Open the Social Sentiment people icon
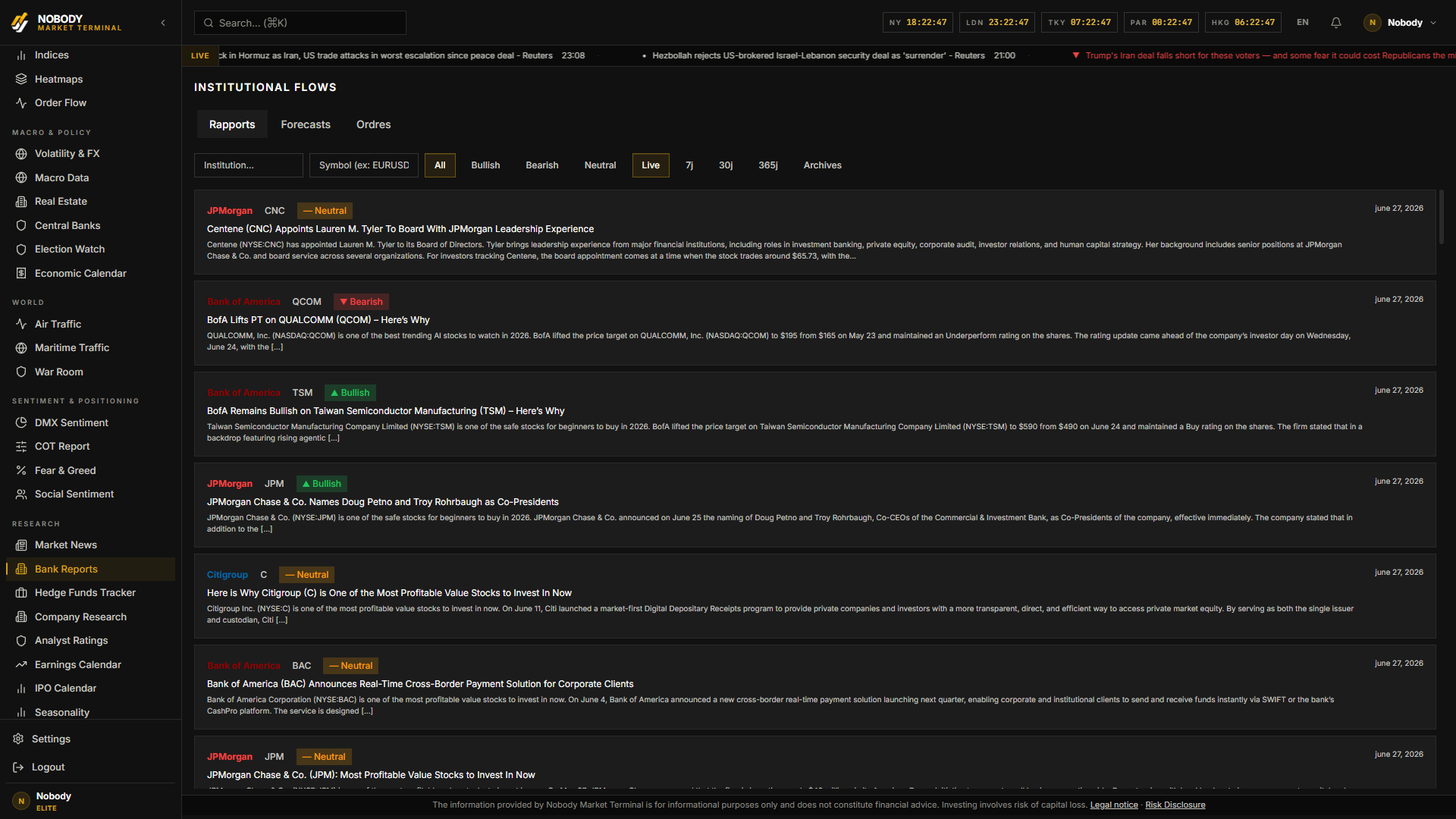Screen dimensions: 1456x819 pyautogui.click(x=21, y=494)
